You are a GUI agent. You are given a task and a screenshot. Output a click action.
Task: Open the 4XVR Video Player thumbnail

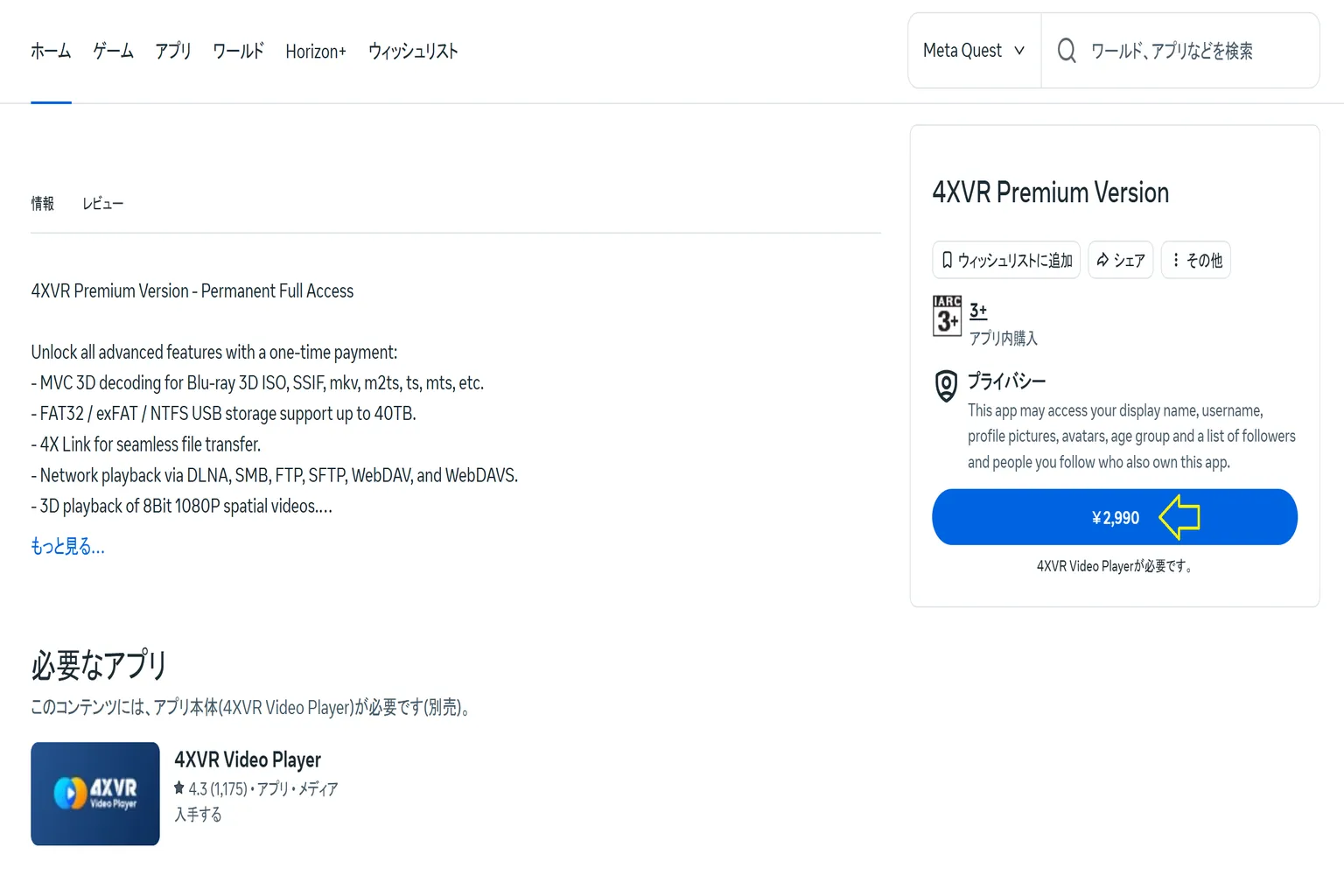click(95, 794)
